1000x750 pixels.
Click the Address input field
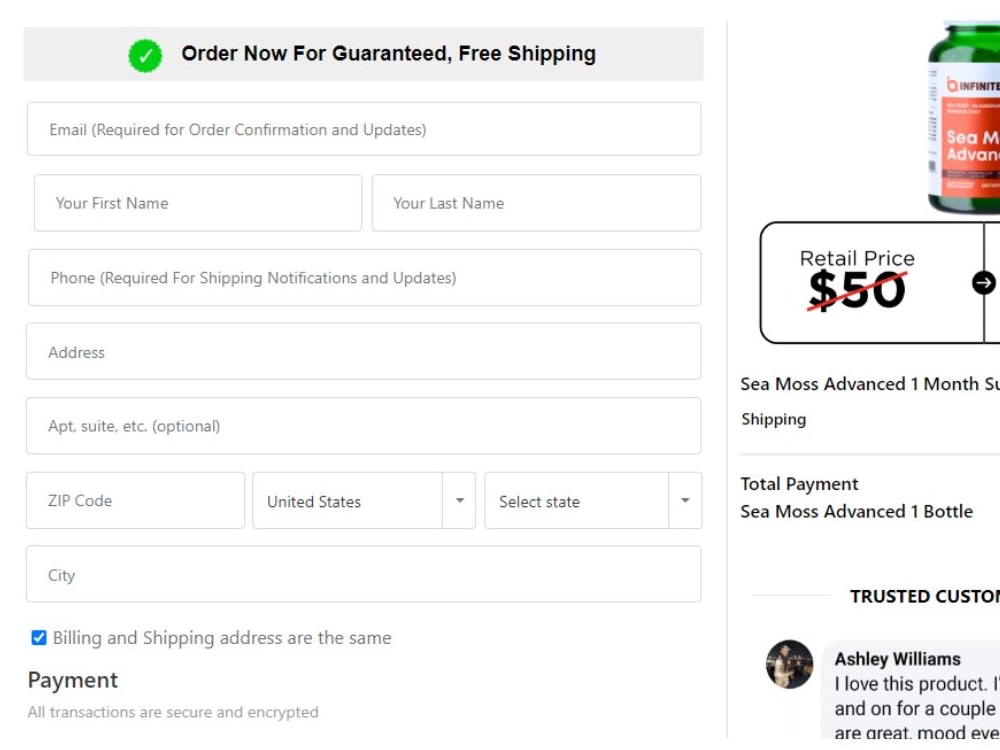click(x=362, y=352)
